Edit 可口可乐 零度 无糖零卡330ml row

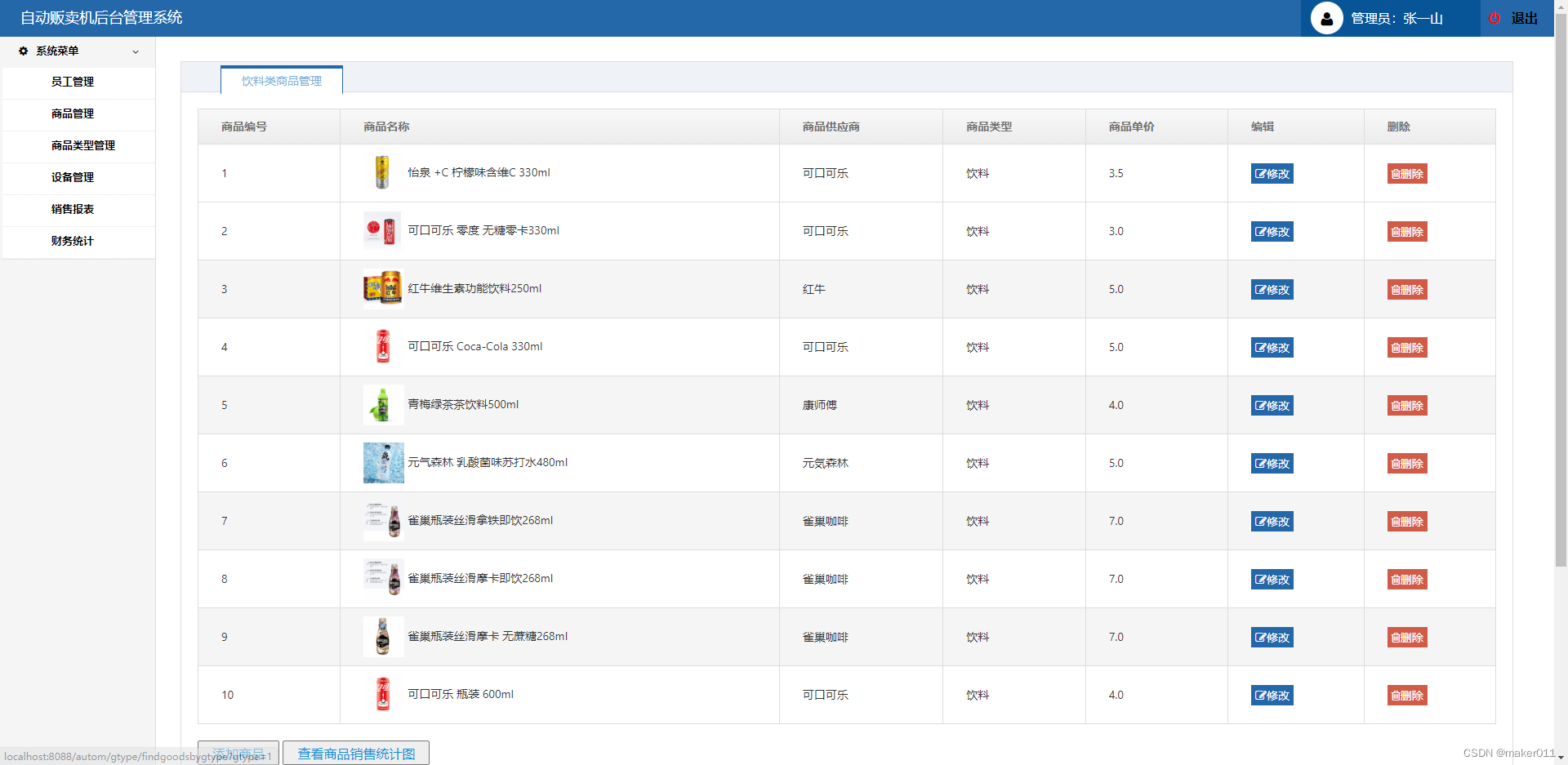[x=1272, y=232]
